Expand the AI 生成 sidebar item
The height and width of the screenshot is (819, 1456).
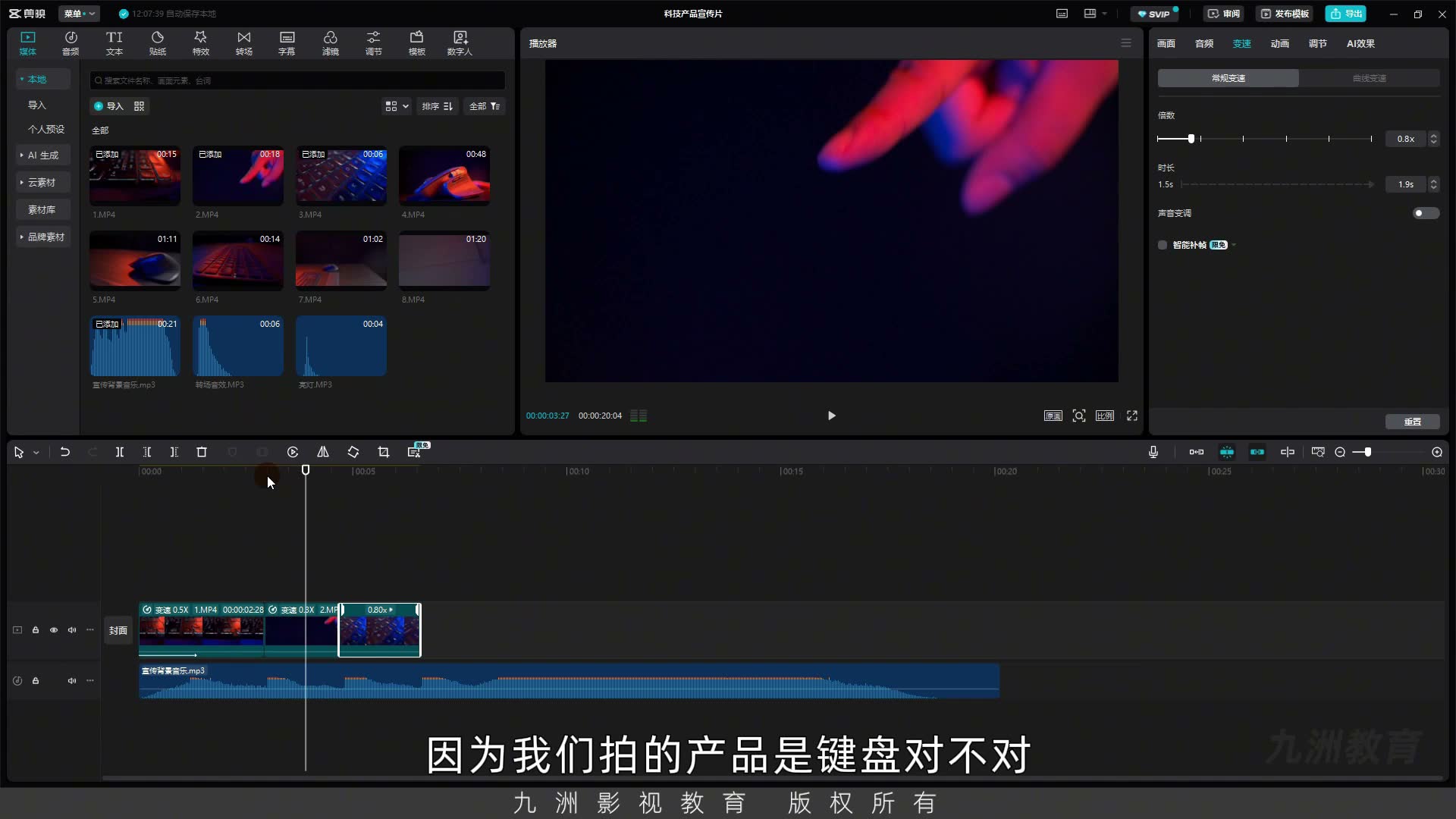point(43,155)
